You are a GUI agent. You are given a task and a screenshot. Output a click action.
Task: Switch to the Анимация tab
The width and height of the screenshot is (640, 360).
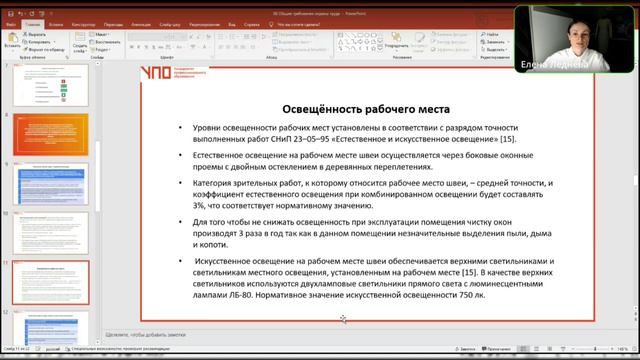point(141,24)
